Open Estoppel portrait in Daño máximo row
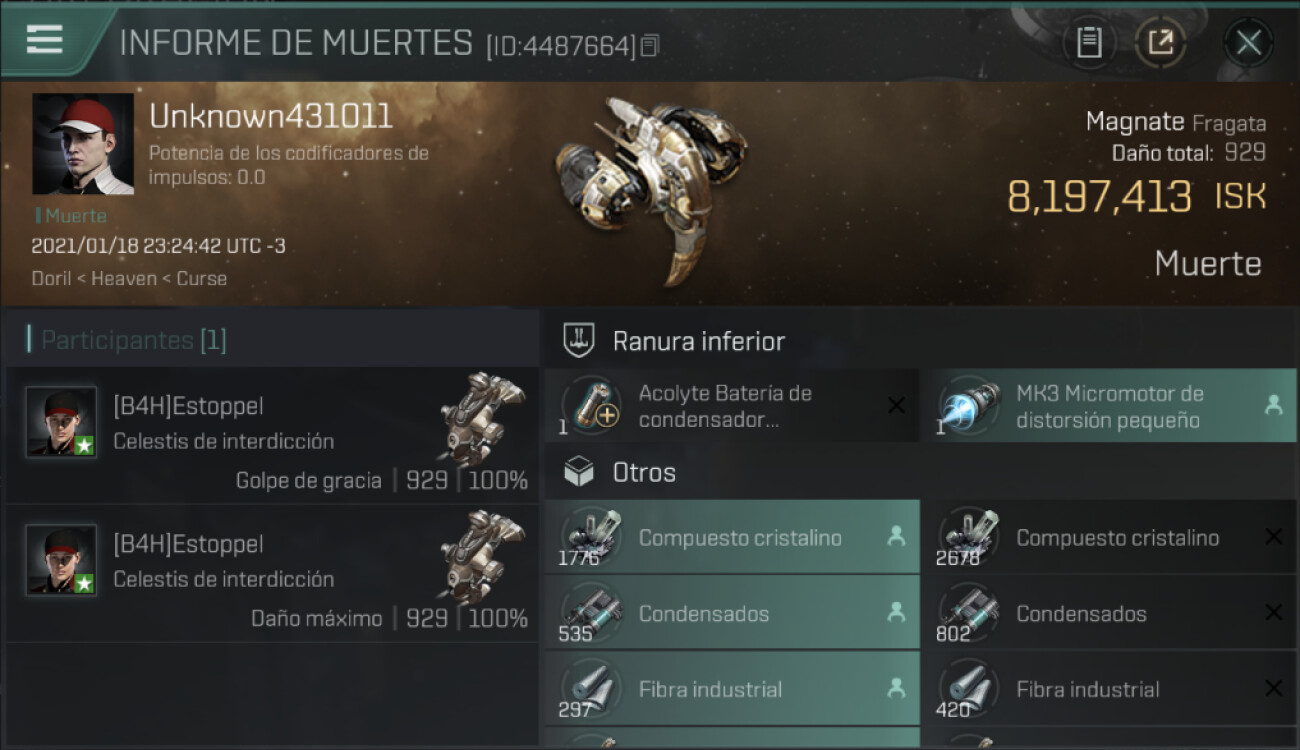The height and width of the screenshot is (750, 1300). [62, 560]
